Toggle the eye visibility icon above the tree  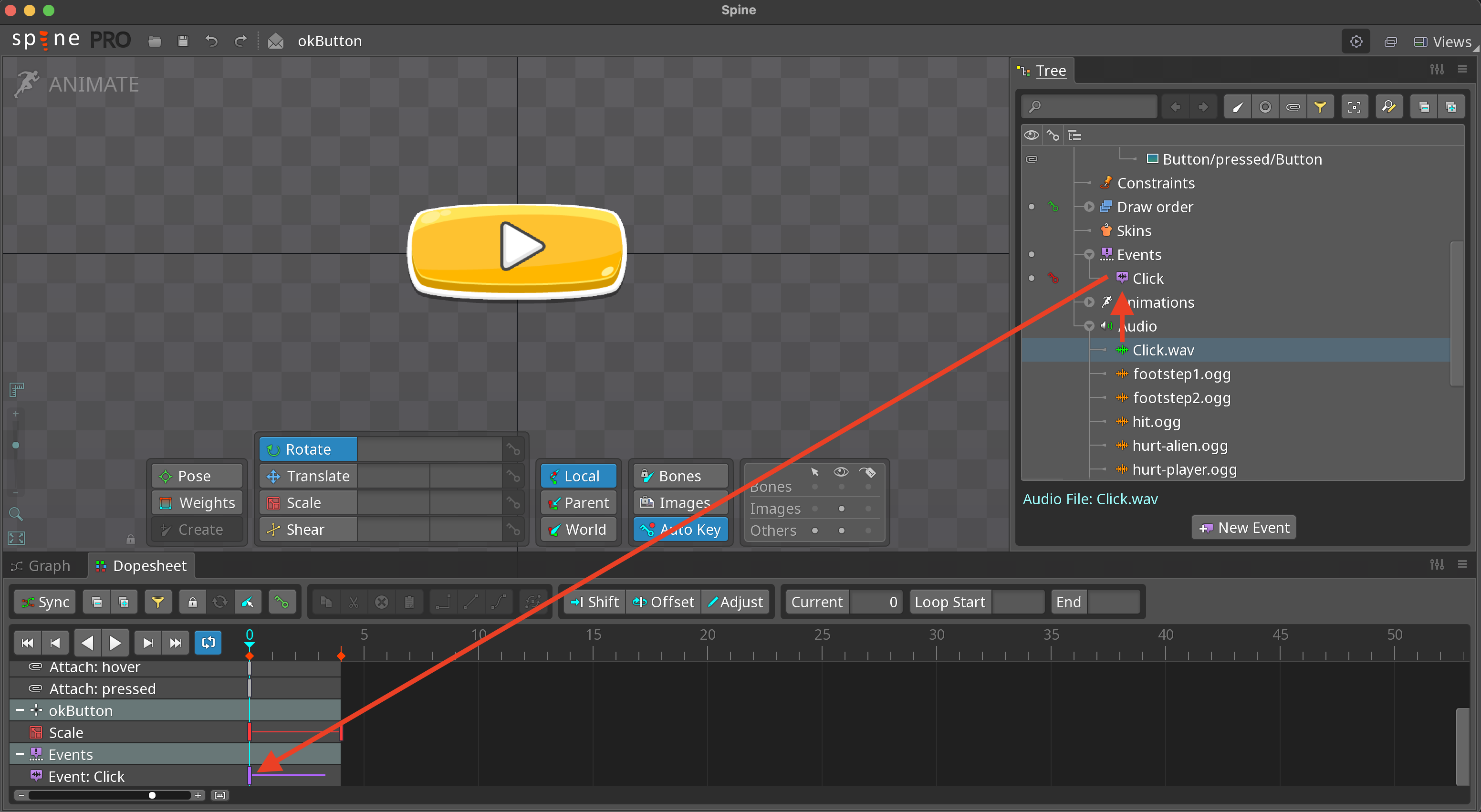1031,135
